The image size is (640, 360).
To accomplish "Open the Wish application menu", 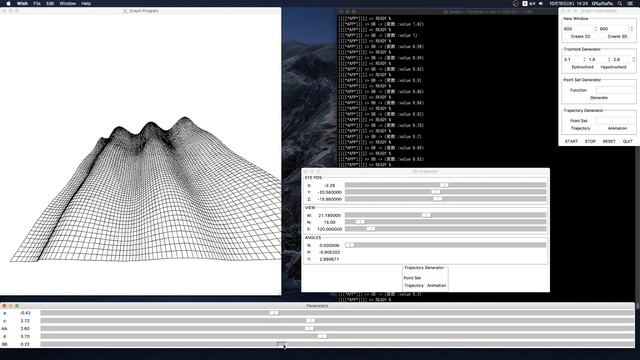I will (22, 3).
